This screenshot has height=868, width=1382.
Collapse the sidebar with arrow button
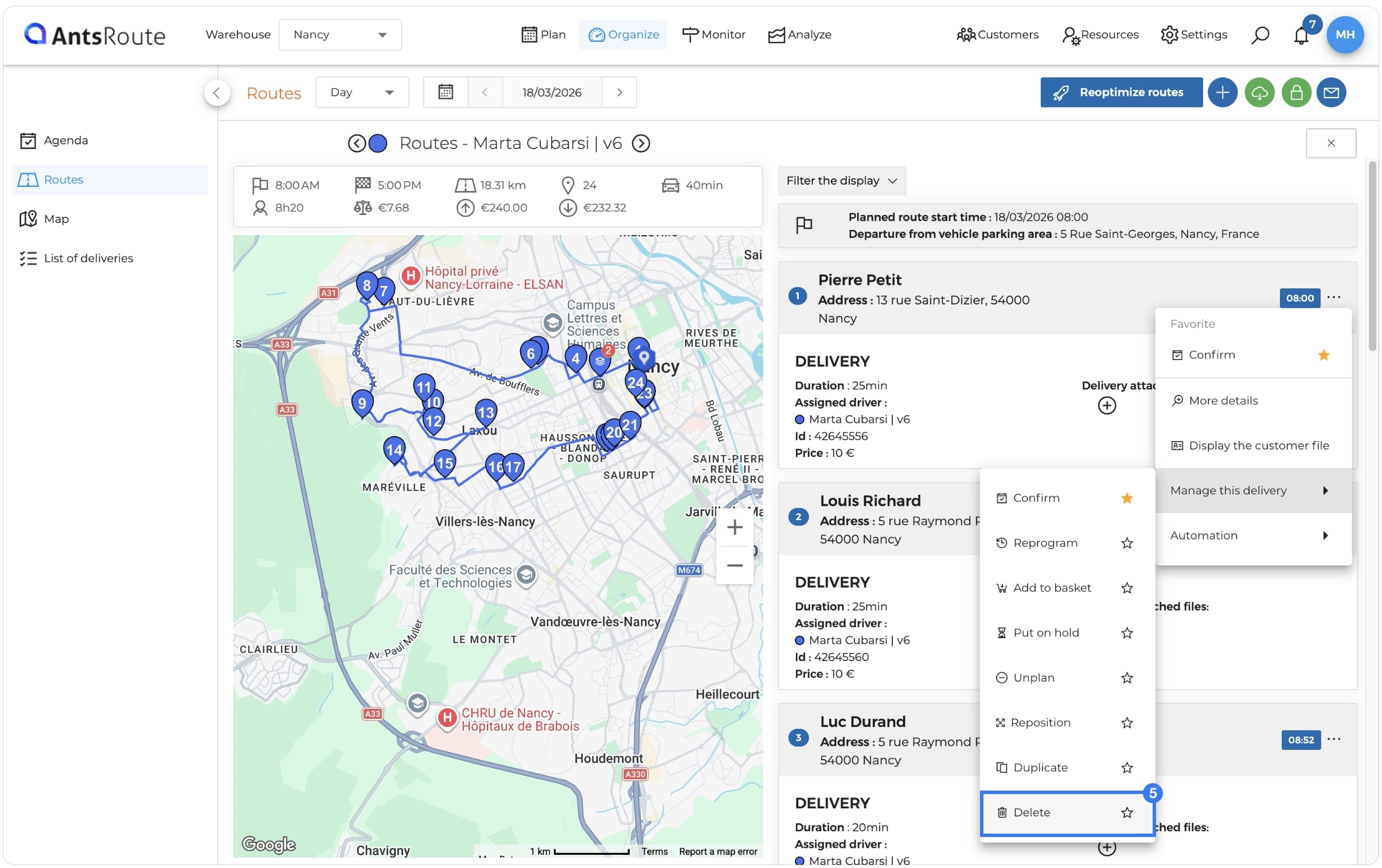[217, 93]
